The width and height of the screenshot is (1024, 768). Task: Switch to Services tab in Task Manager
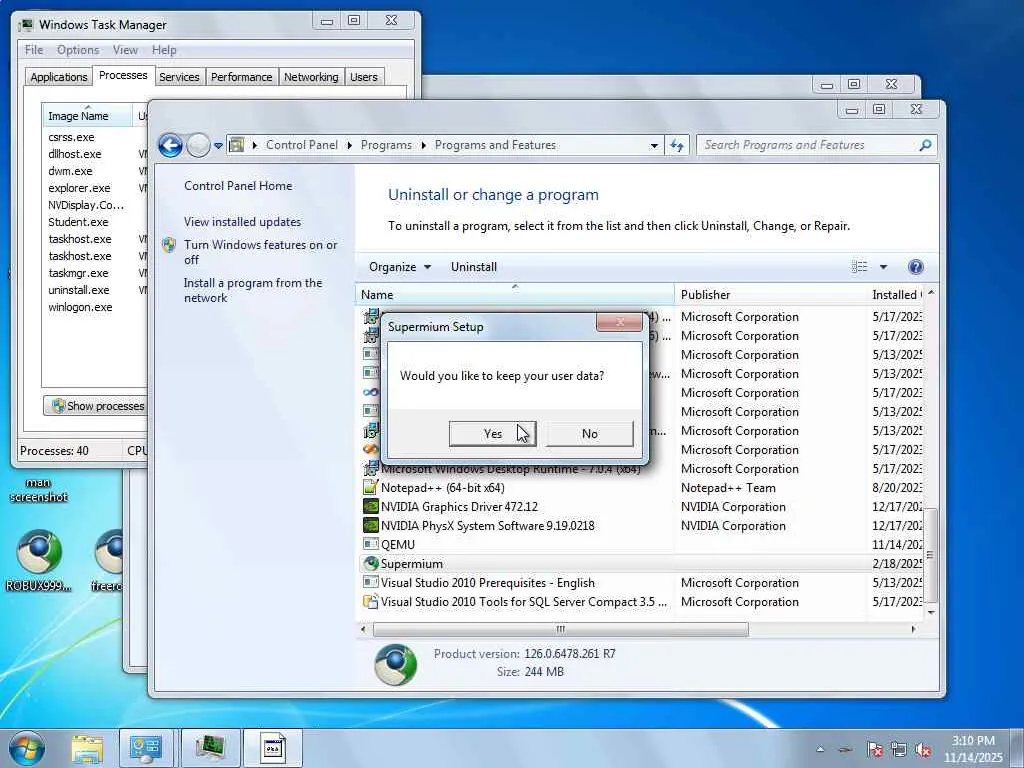179,76
